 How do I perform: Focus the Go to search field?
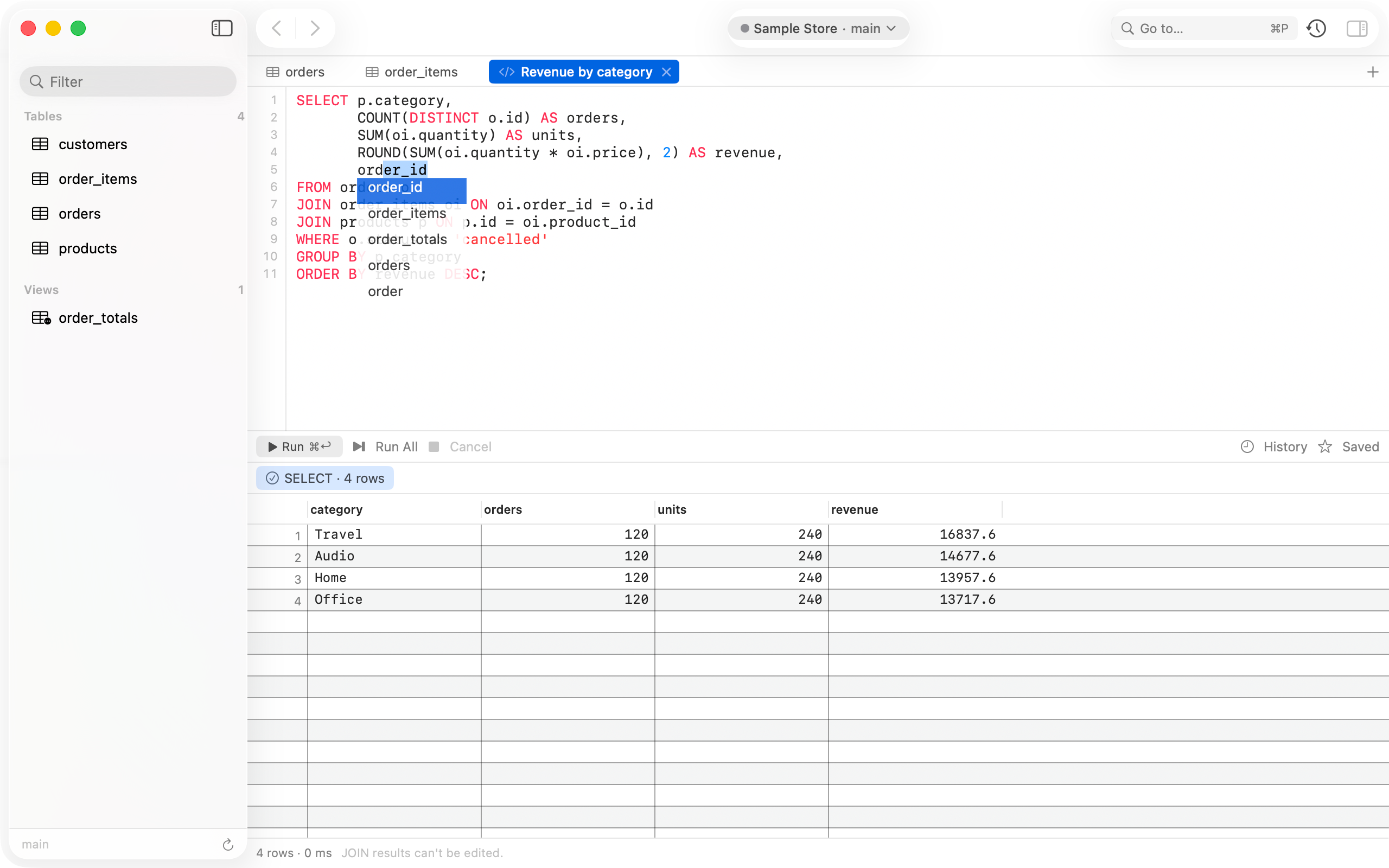[x=1205, y=28]
